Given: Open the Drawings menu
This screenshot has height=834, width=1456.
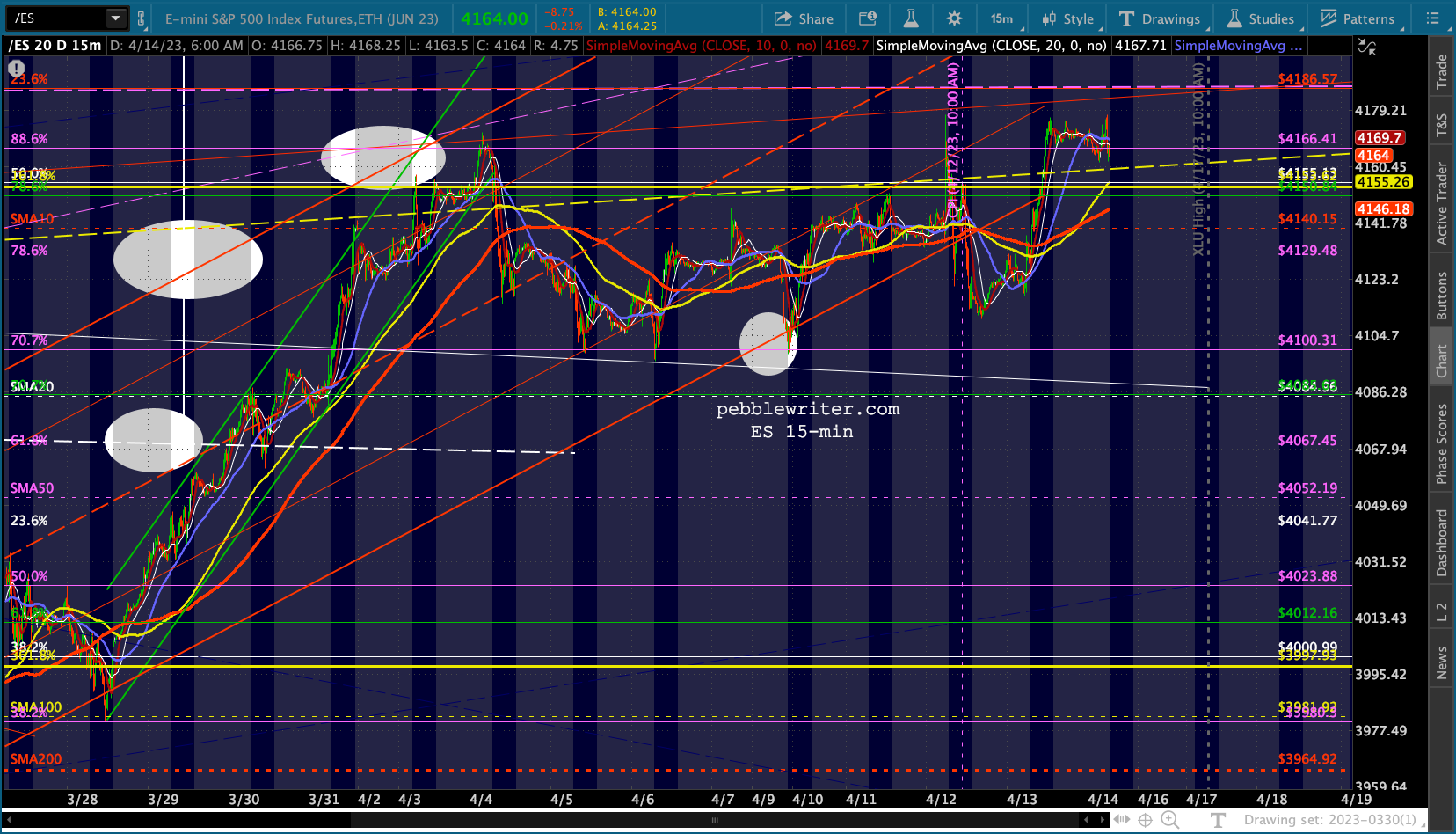Looking at the screenshot, I should pos(1160,18).
